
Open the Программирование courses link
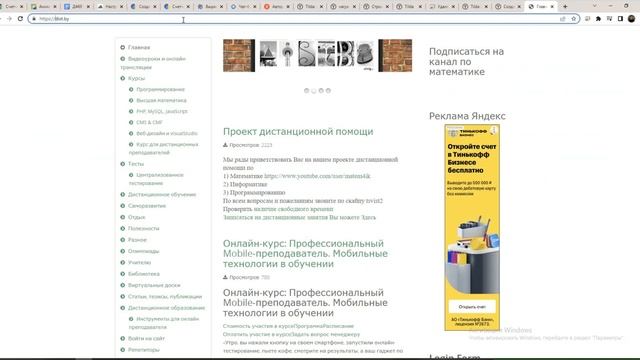tap(160, 89)
